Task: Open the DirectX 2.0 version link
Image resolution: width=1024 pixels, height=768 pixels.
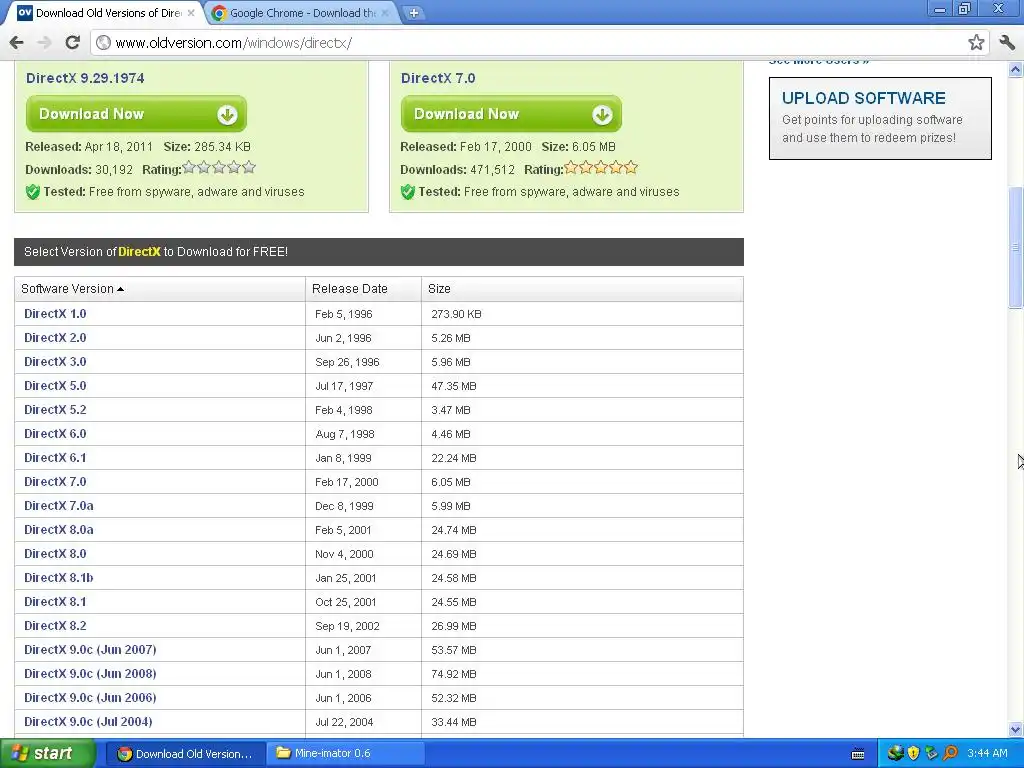Action: click(x=55, y=338)
